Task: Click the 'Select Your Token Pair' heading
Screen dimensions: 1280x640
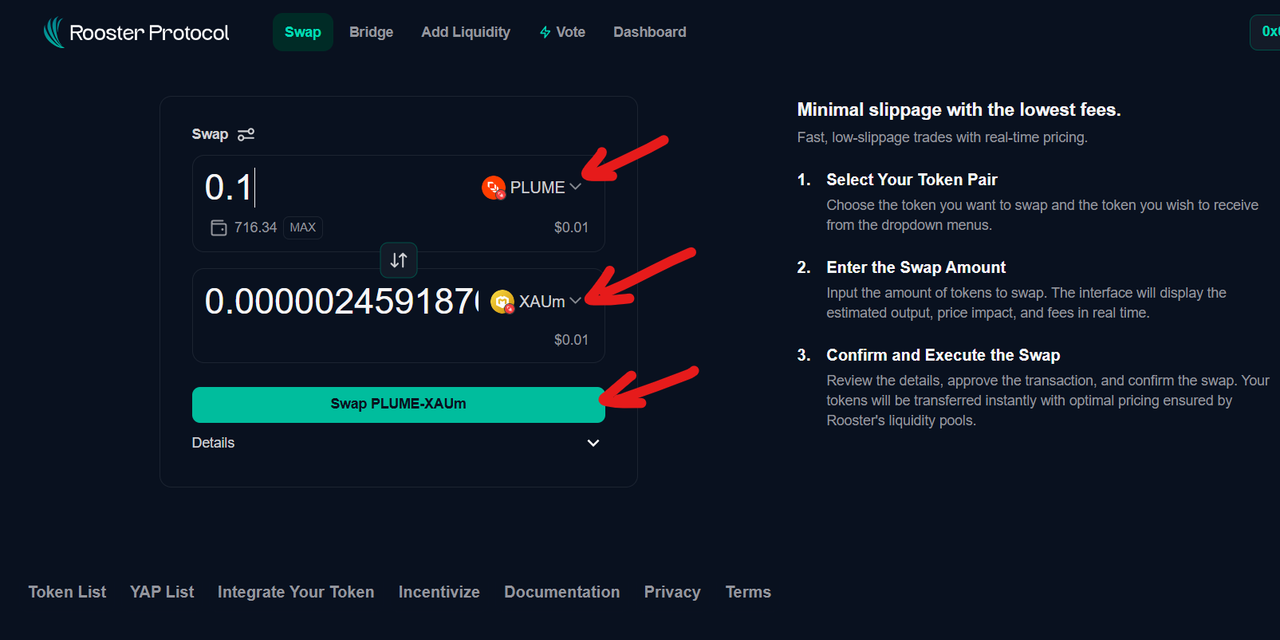Action: click(x=912, y=180)
